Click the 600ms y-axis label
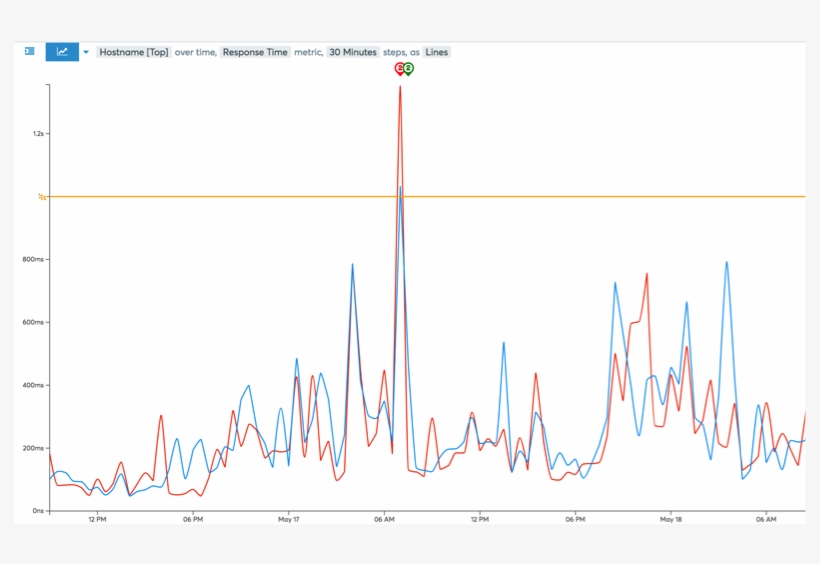The width and height of the screenshot is (820, 564). coord(33,322)
